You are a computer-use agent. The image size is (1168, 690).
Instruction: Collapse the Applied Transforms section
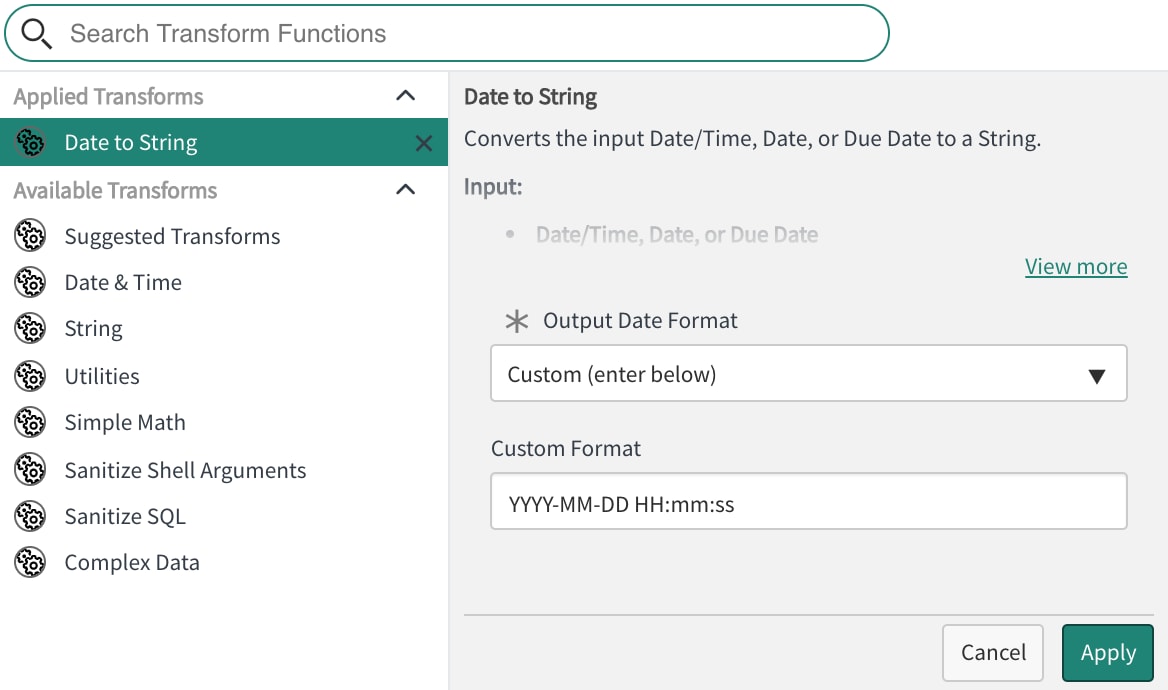coord(405,95)
